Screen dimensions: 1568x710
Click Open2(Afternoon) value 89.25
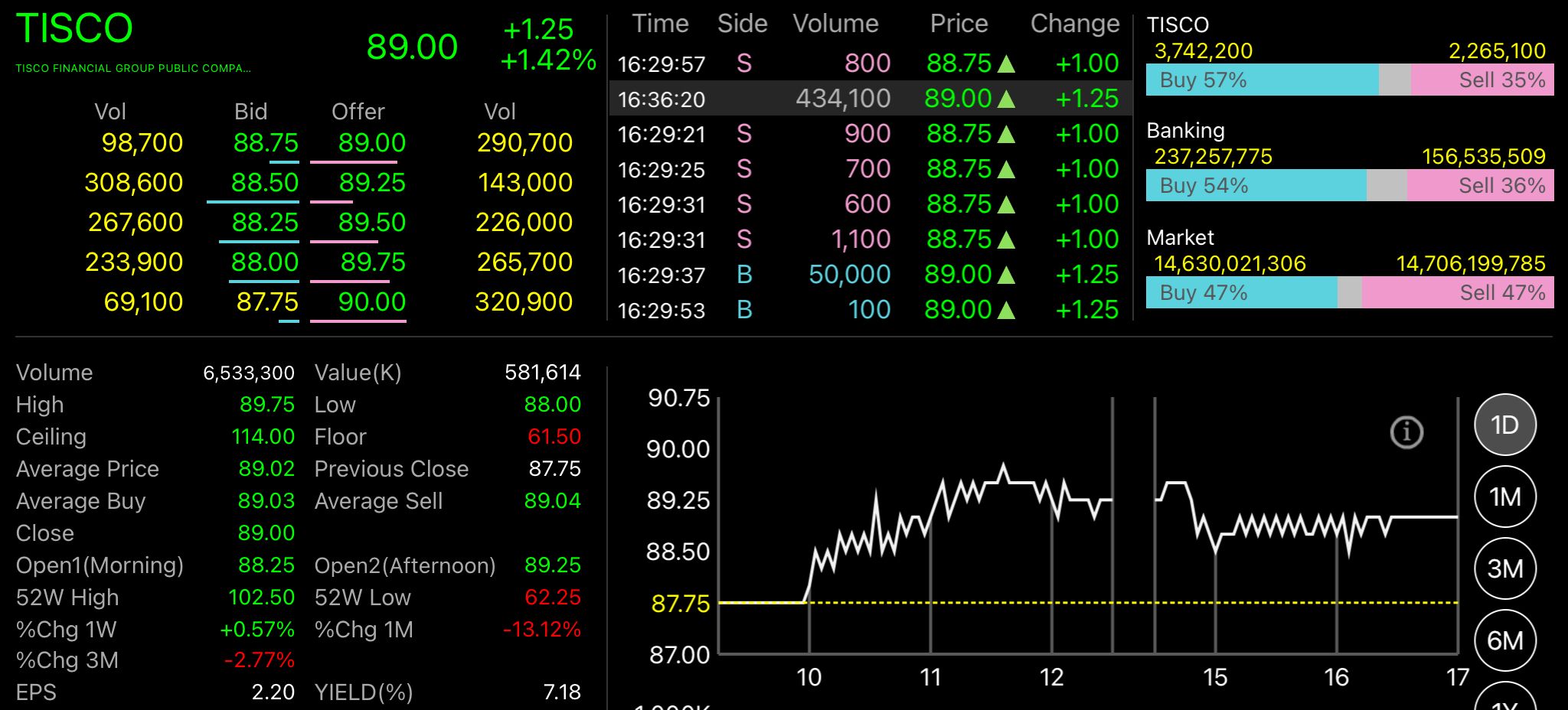[553, 565]
